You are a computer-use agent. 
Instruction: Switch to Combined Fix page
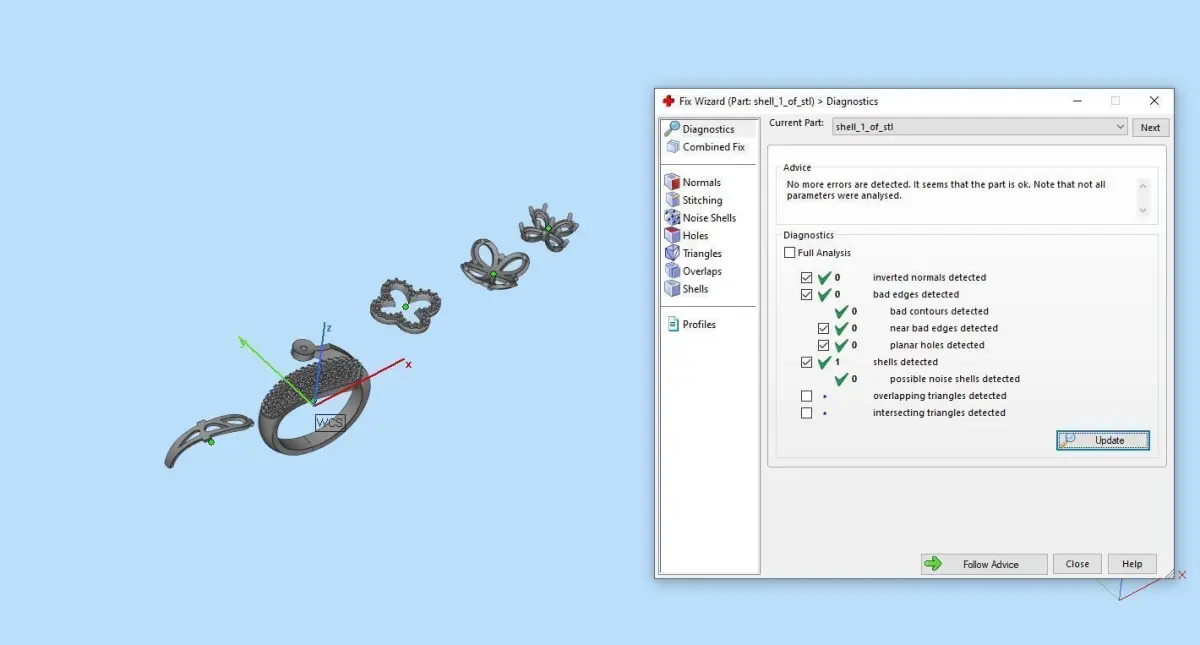click(x=713, y=147)
